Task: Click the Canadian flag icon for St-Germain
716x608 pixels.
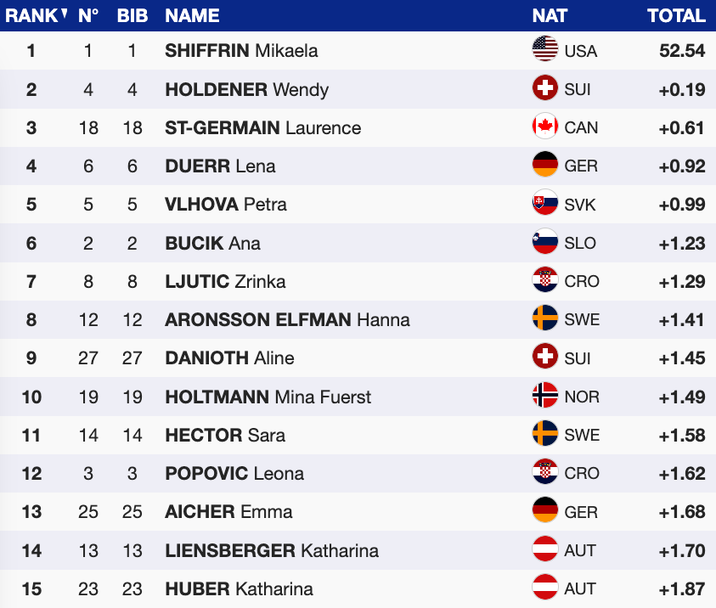Action: pos(545,127)
